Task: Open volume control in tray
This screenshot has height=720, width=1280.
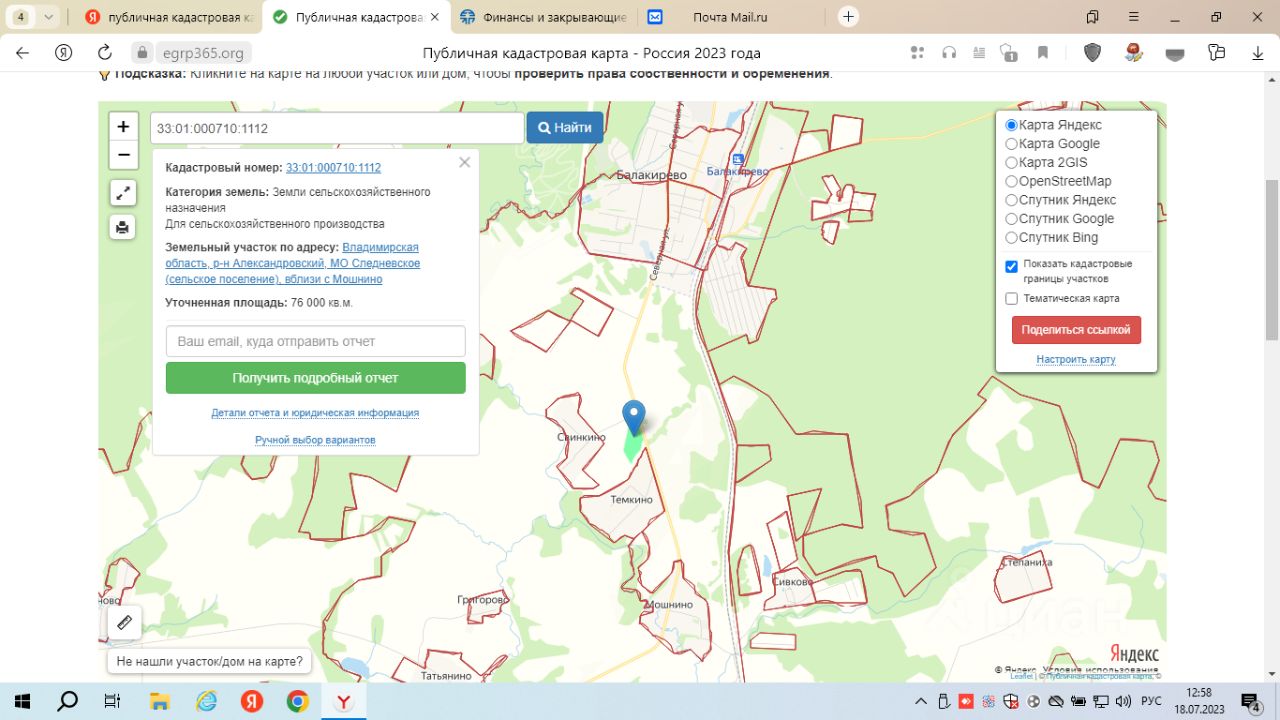Action: point(1122,701)
